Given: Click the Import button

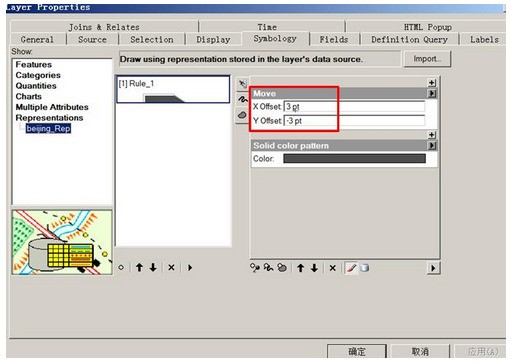Looking at the screenshot, I should coord(427,59).
